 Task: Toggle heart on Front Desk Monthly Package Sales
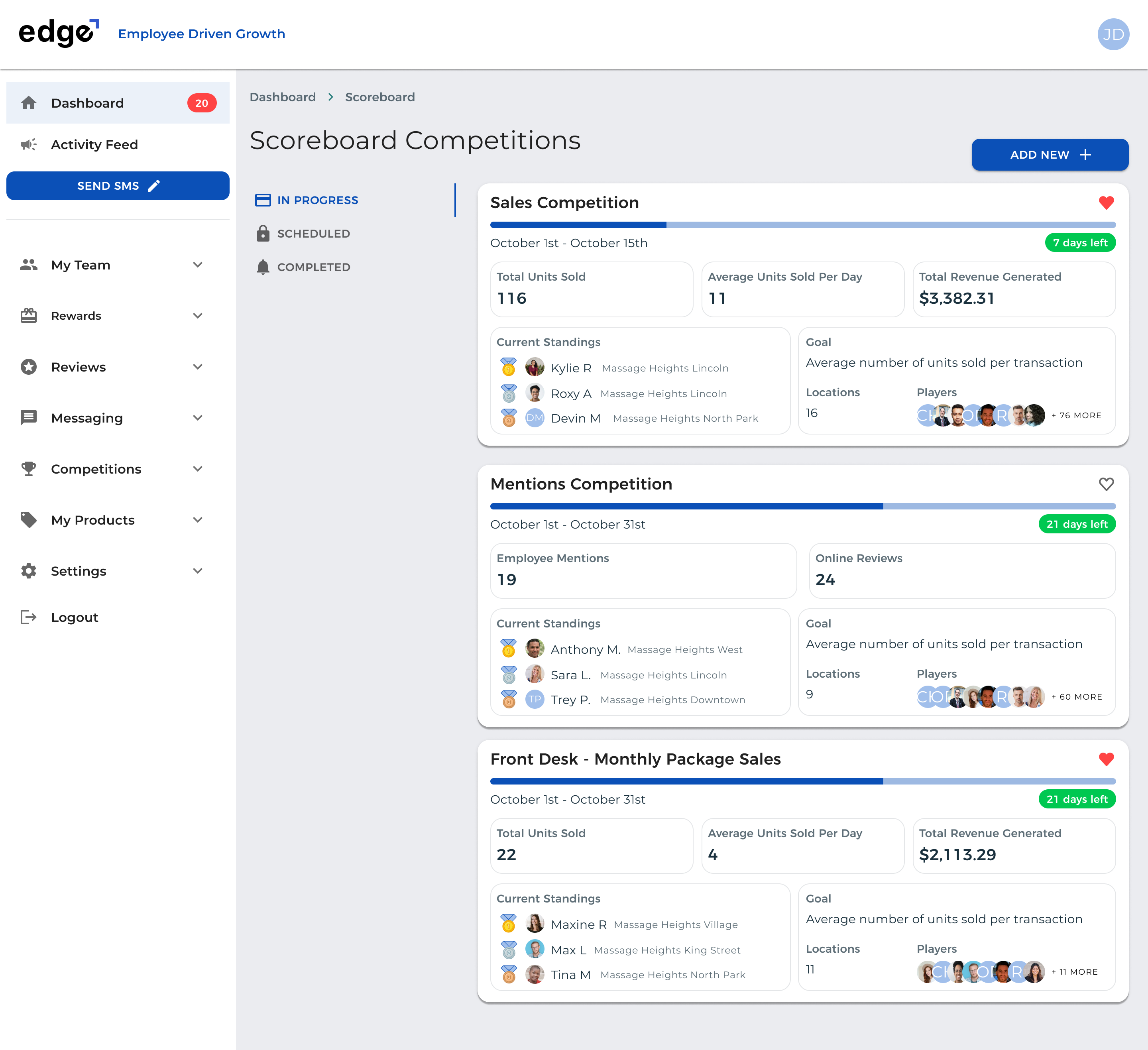pyautogui.click(x=1106, y=759)
